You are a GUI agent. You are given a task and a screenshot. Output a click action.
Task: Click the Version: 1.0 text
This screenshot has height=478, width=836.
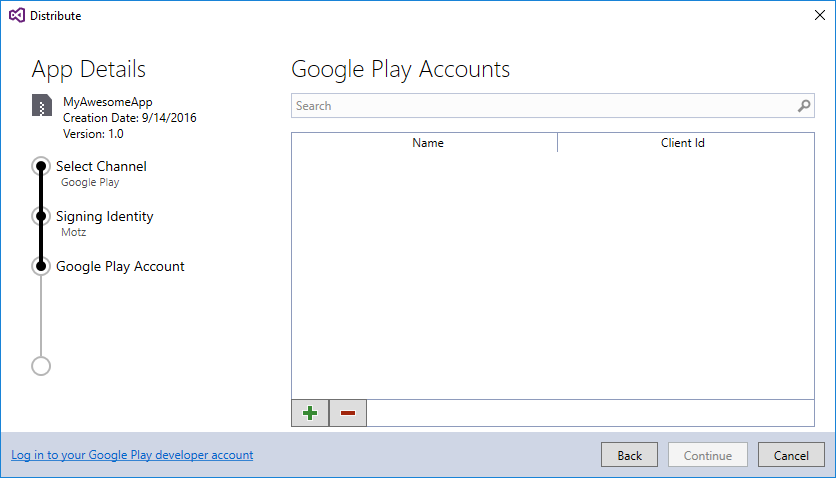[93, 134]
